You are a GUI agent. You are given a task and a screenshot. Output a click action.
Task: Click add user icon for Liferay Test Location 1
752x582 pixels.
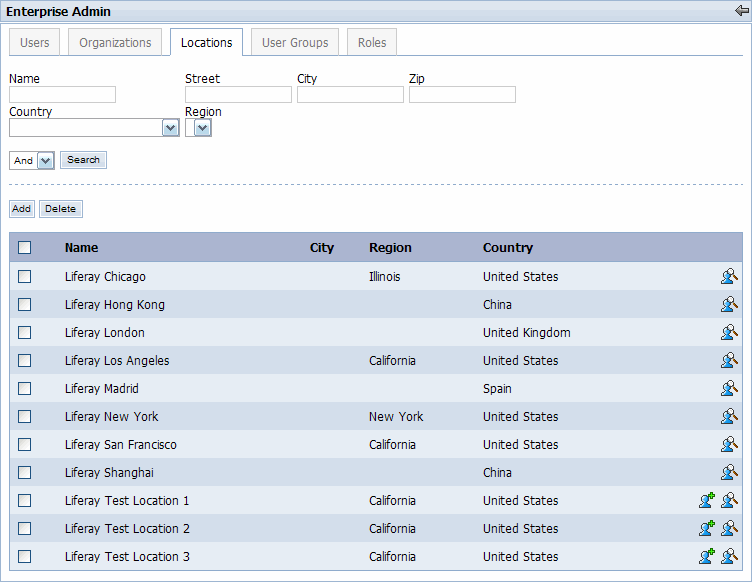pyautogui.click(x=707, y=501)
